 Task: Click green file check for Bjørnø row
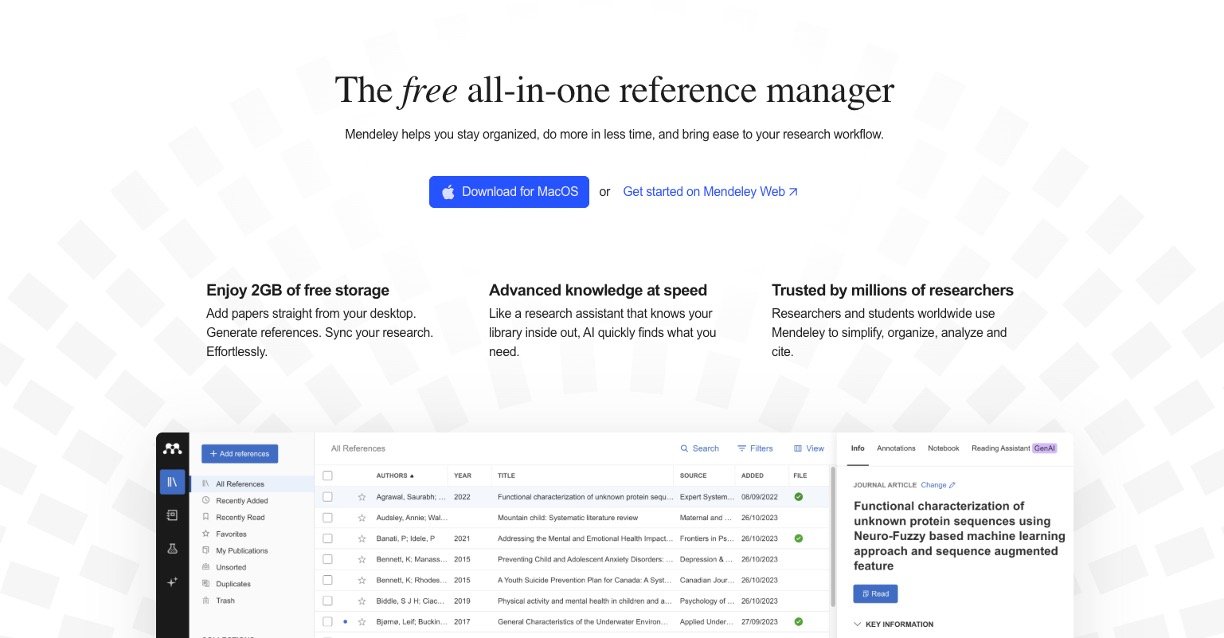pos(799,621)
